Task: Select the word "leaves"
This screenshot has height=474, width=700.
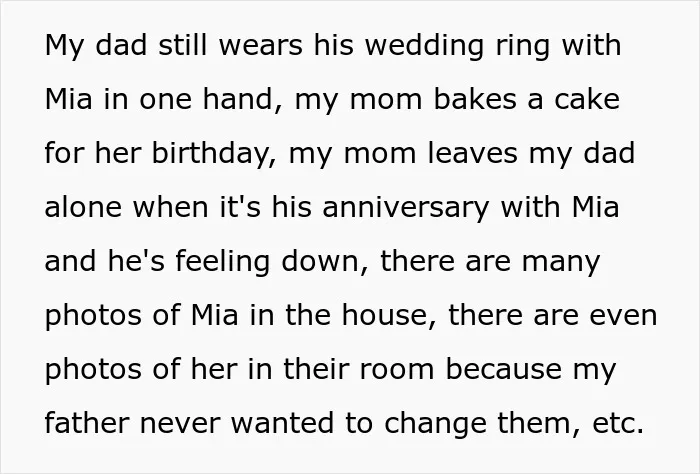Action: (473, 154)
